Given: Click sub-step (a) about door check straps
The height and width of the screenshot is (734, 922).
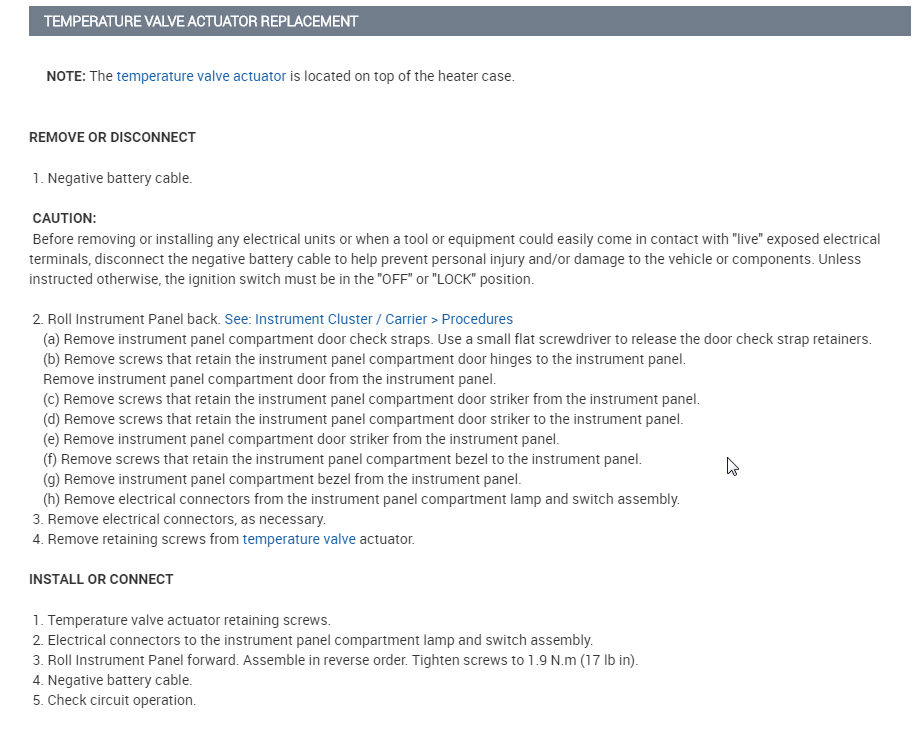Looking at the screenshot, I should point(456,339).
